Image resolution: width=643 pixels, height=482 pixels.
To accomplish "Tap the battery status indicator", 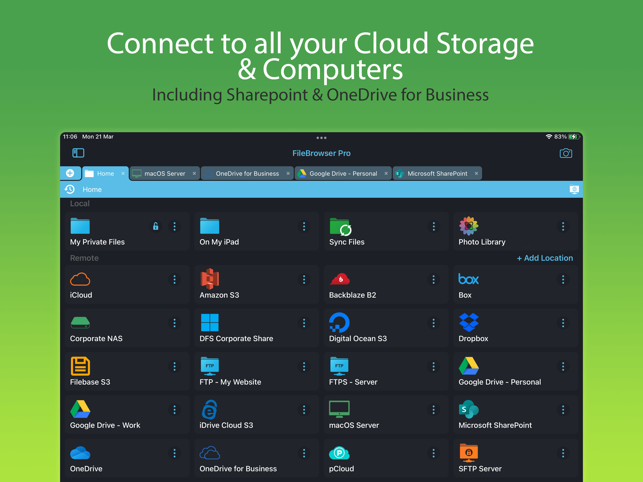I will point(573,137).
